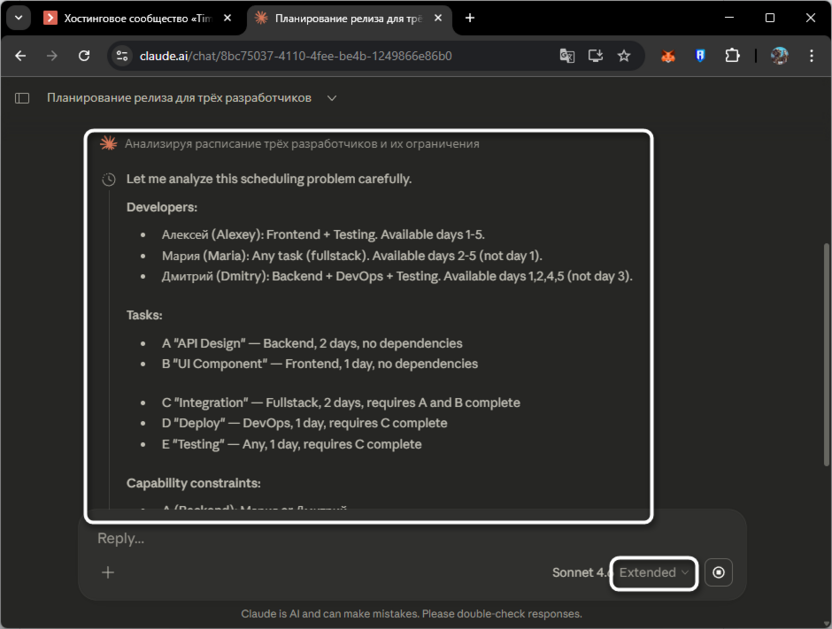The width and height of the screenshot is (832, 629).
Task: Open the plus attachments menu
Action: click(x=108, y=572)
